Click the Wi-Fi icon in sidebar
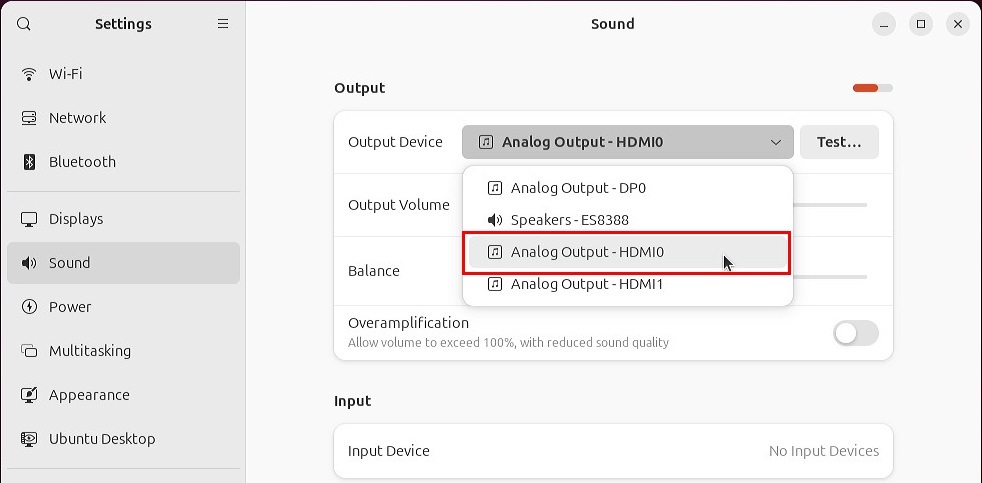 (29, 74)
